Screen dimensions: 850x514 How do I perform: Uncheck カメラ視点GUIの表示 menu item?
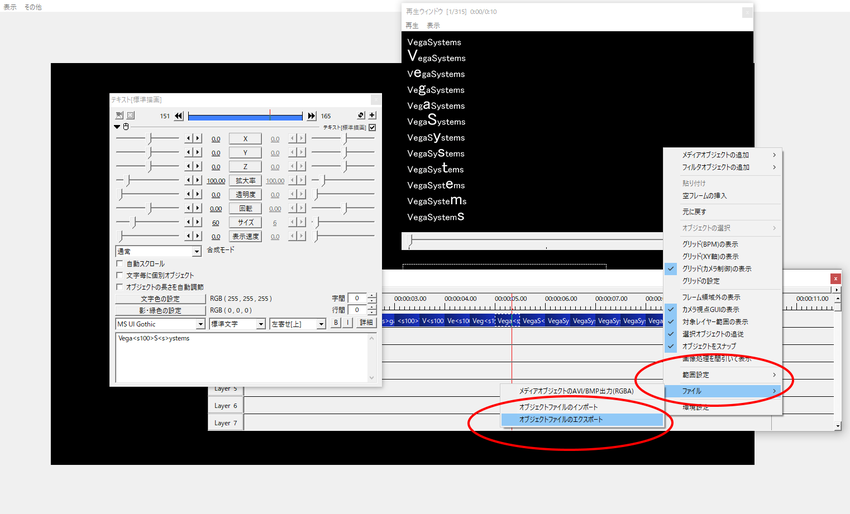tap(723, 310)
